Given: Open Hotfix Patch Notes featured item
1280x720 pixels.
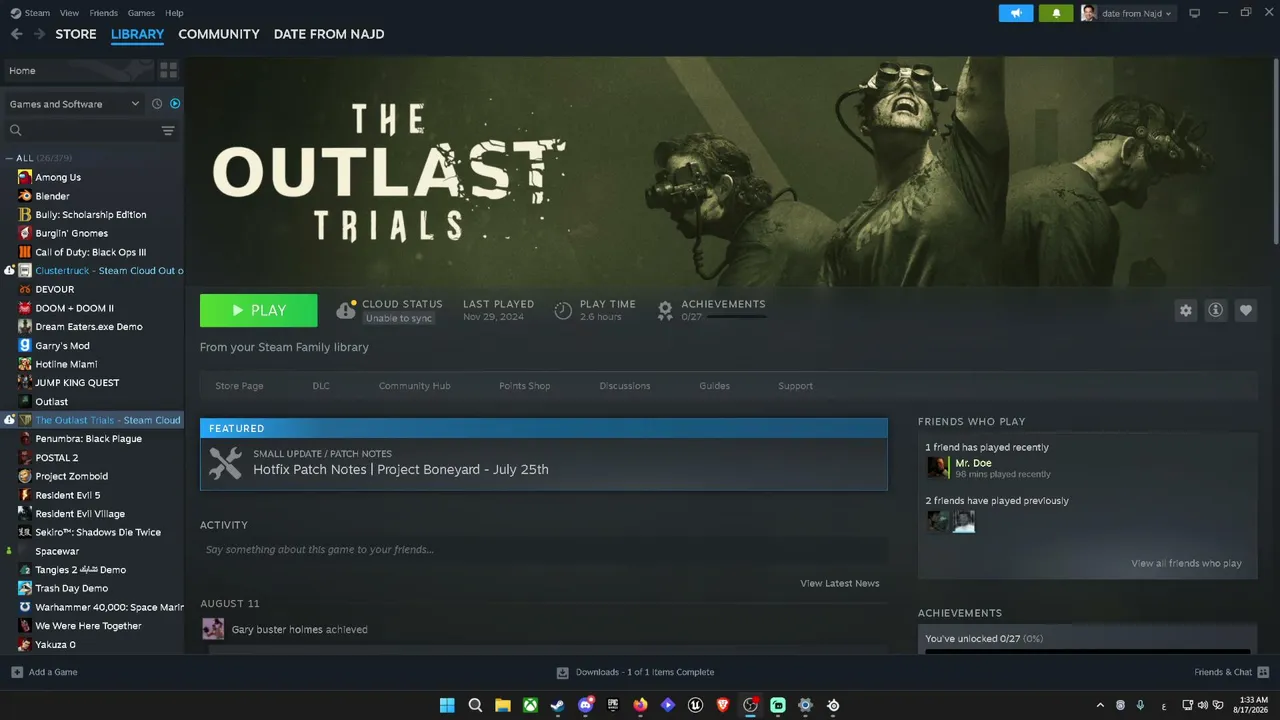Looking at the screenshot, I should click(544, 454).
